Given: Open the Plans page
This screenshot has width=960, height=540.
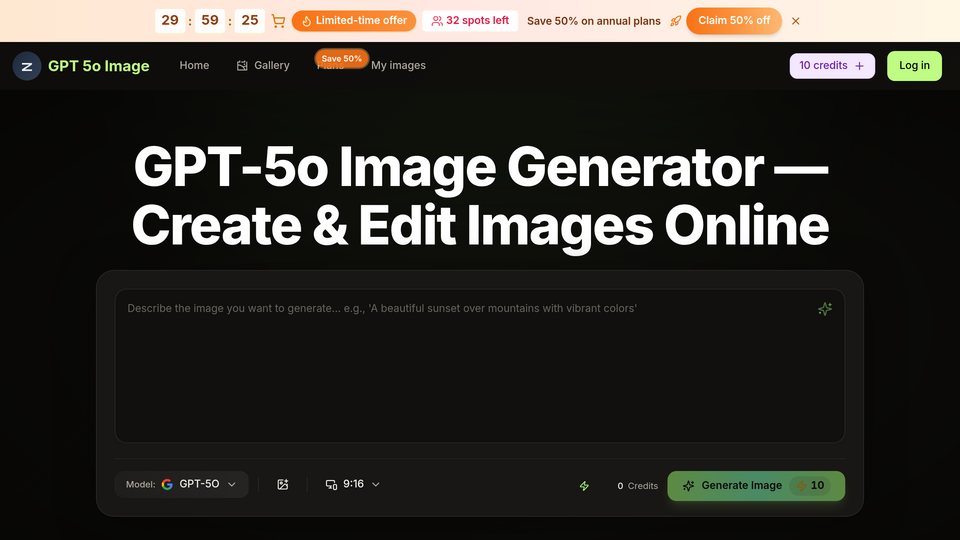Looking at the screenshot, I should point(331,66).
